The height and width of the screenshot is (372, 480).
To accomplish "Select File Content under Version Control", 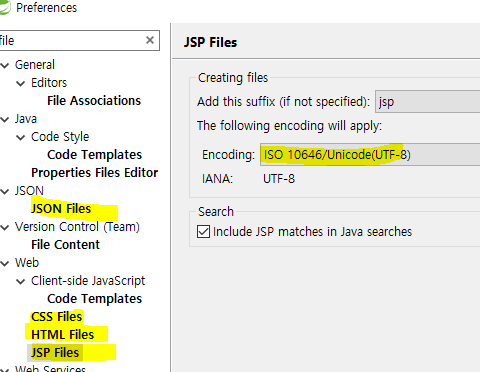I will tap(65, 245).
